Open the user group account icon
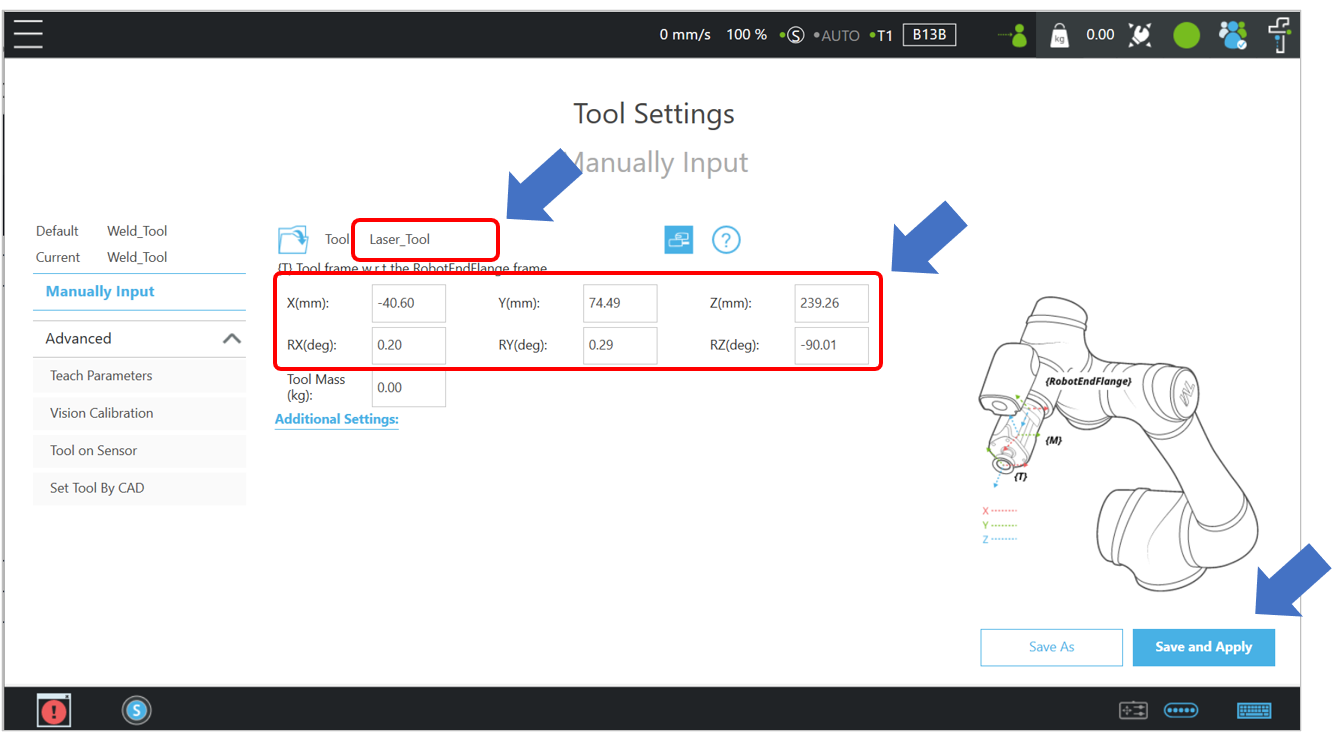The width and height of the screenshot is (1333, 732). pyautogui.click(x=1232, y=36)
